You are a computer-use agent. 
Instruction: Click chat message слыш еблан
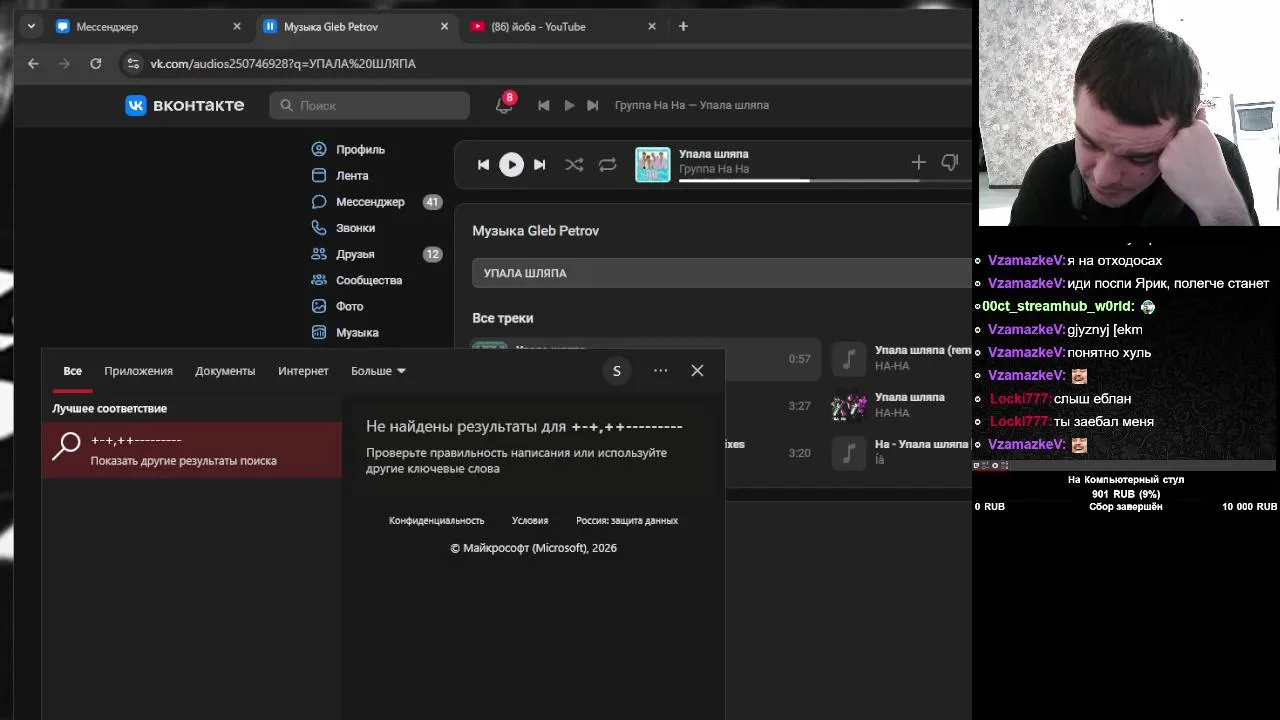1092,398
